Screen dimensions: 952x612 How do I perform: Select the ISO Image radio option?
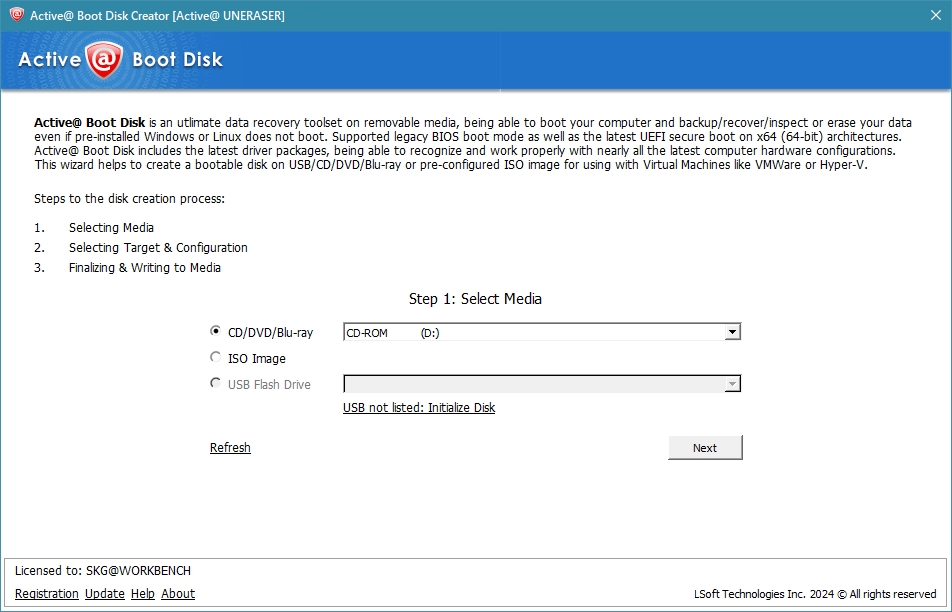[215, 358]
